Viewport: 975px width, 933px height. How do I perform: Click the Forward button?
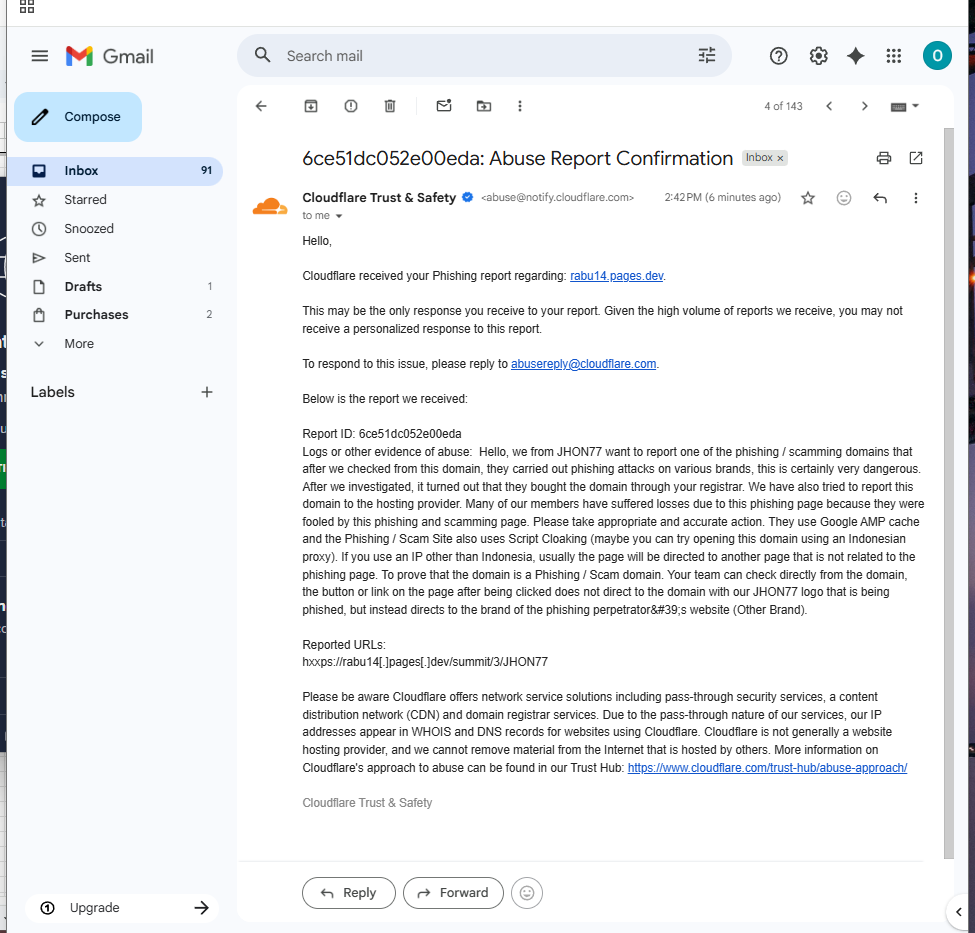453,893
